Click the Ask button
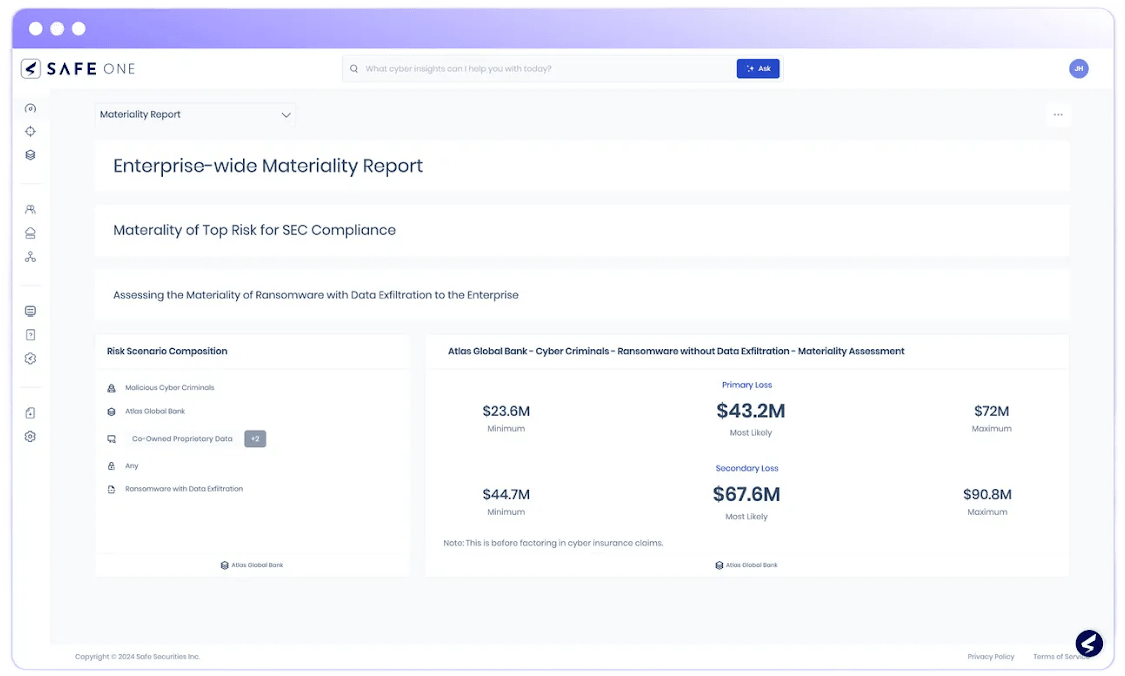The width and height of the screenshot is (1125, 676). [x=758, y=69]
